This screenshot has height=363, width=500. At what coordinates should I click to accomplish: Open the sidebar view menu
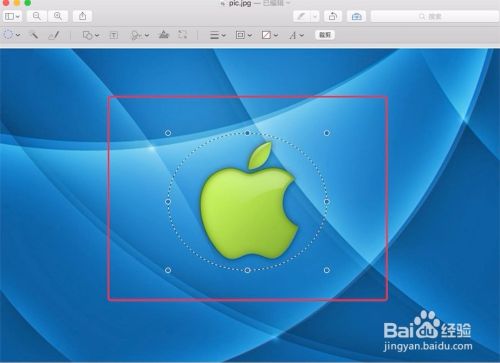[13, 16]
